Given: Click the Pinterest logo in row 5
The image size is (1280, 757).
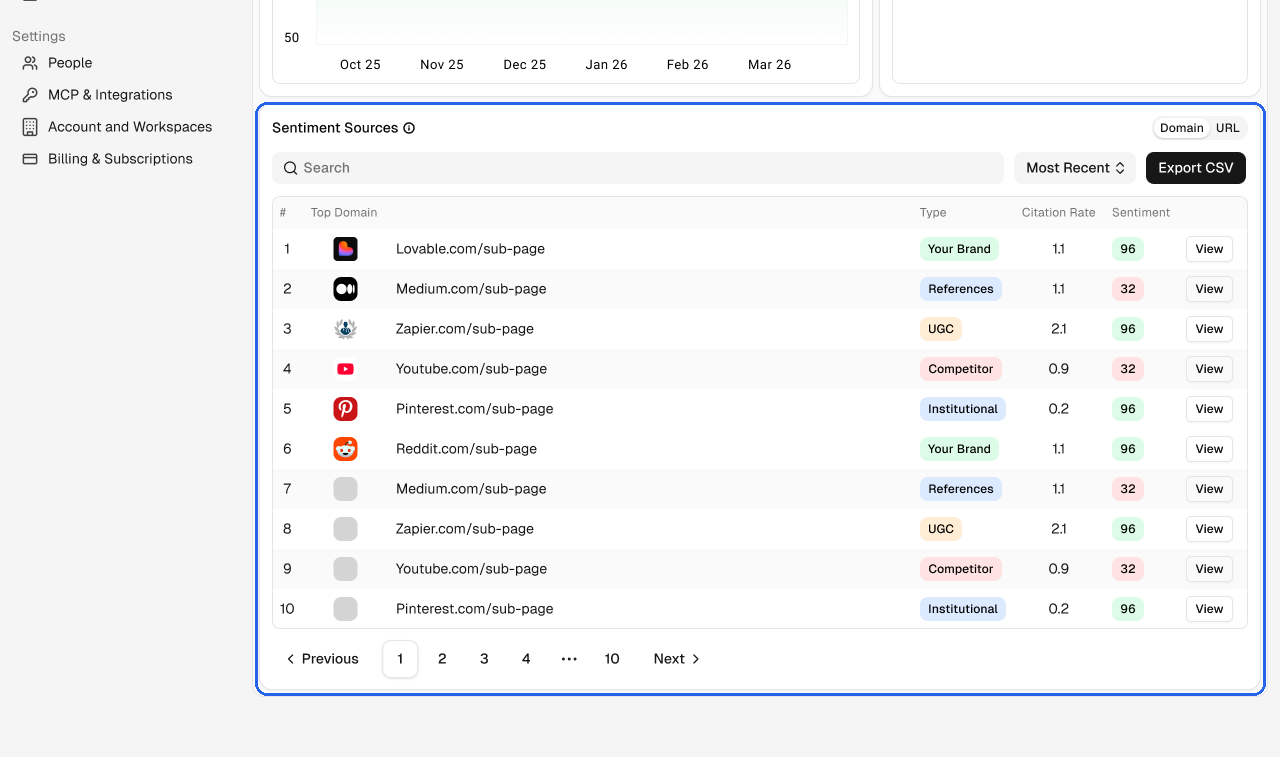Looking at the screenshot, I should 345,409.
